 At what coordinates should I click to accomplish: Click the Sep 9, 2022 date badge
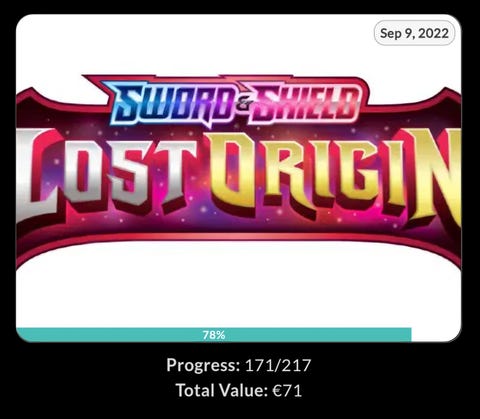coord(414,33)
